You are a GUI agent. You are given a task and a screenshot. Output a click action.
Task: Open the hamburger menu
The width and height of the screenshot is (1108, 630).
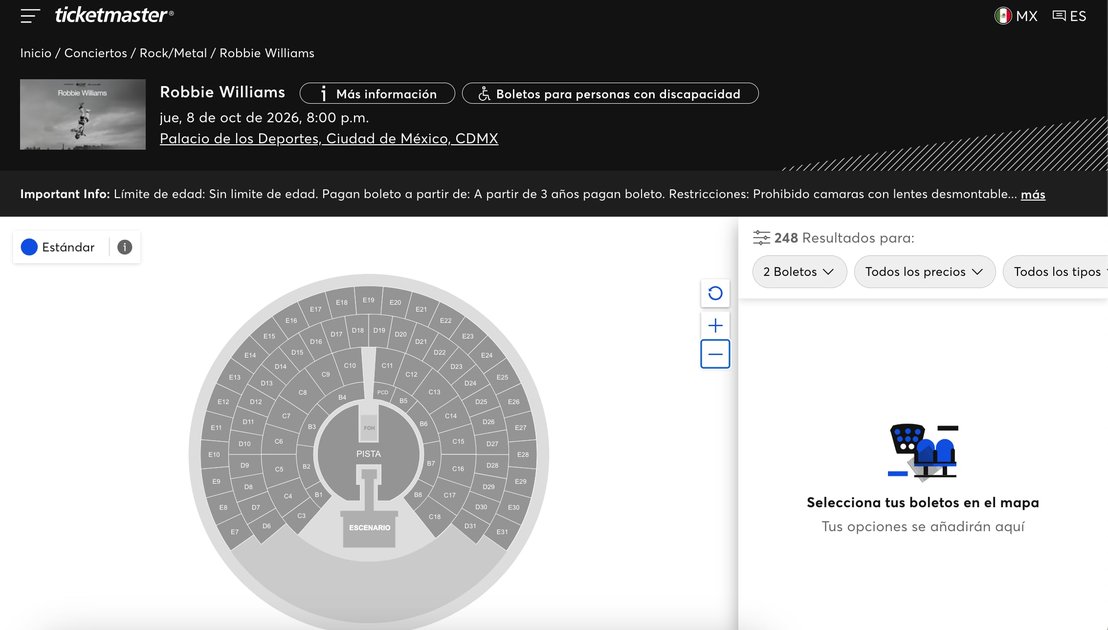[30, 16]
